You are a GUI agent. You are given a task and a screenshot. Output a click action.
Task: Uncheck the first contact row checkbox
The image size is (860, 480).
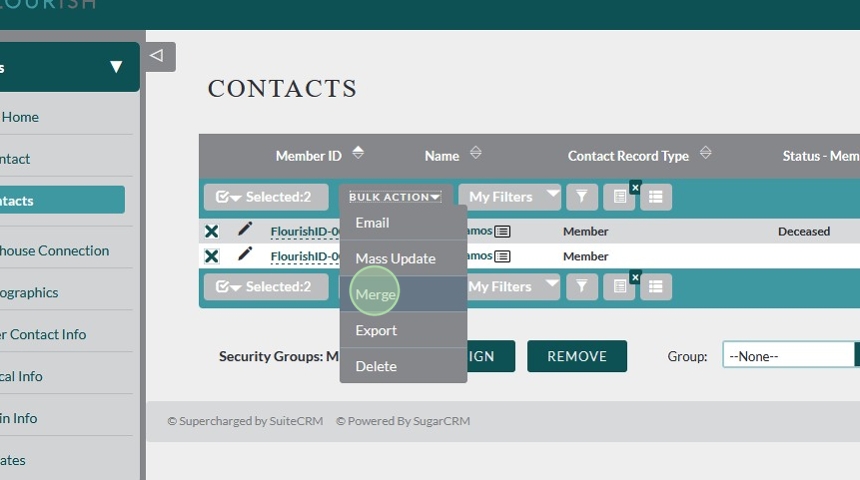[212, 231]
